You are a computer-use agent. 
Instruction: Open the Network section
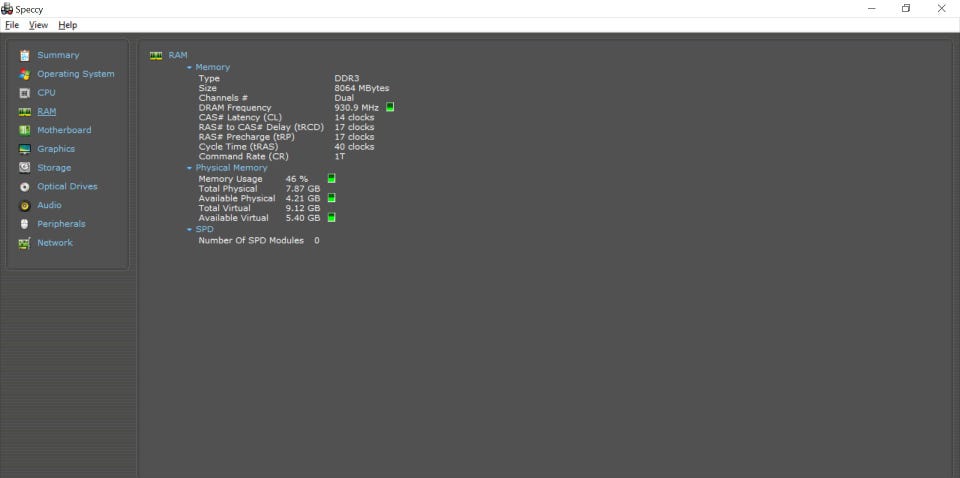(x=54, y=243)
